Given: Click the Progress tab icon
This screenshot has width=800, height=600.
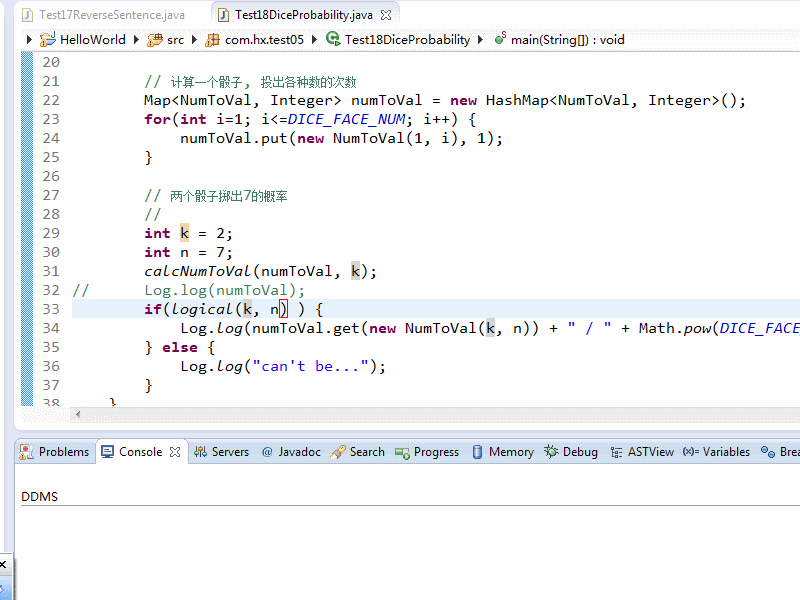Looking at the screenshot, I should [x=402, y=453].
